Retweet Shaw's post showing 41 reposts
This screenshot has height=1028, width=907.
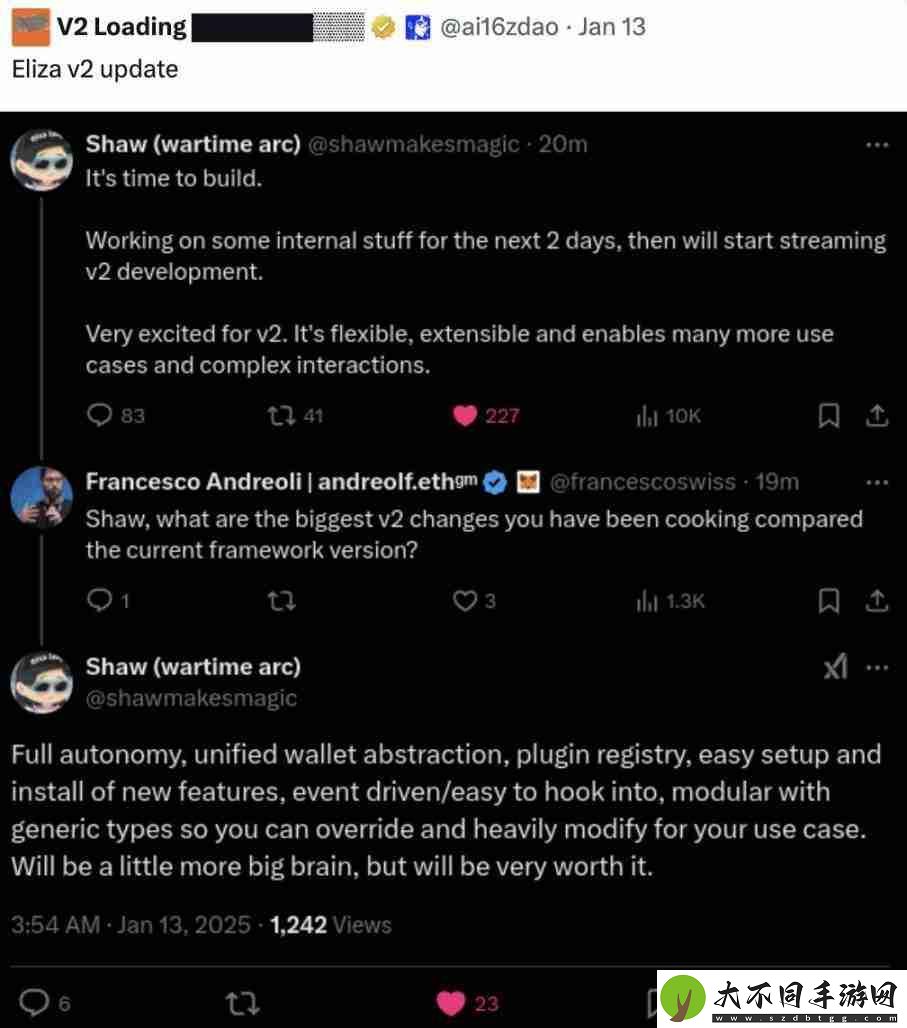281,415
